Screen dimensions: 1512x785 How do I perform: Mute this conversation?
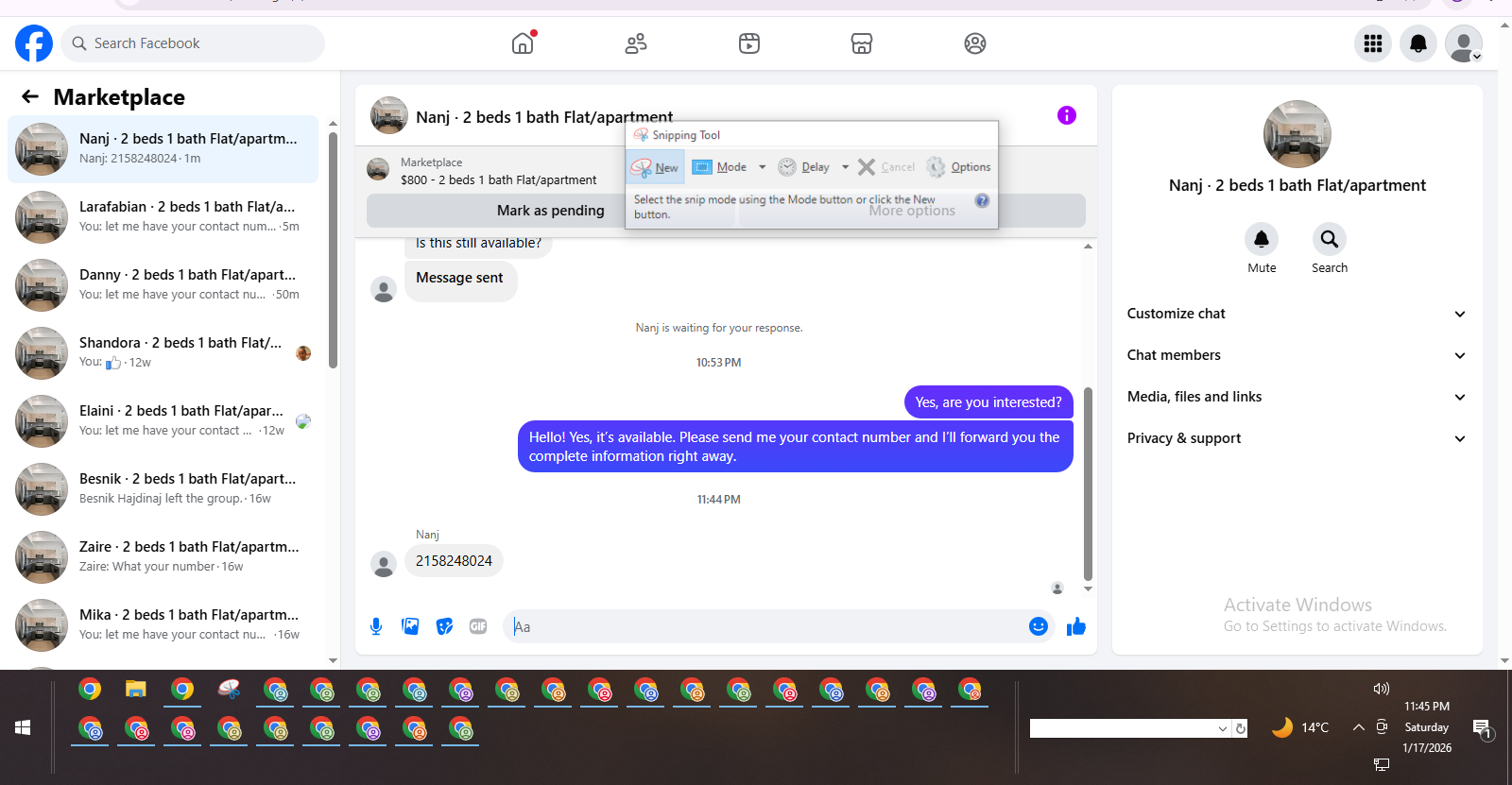[1262, 239]
